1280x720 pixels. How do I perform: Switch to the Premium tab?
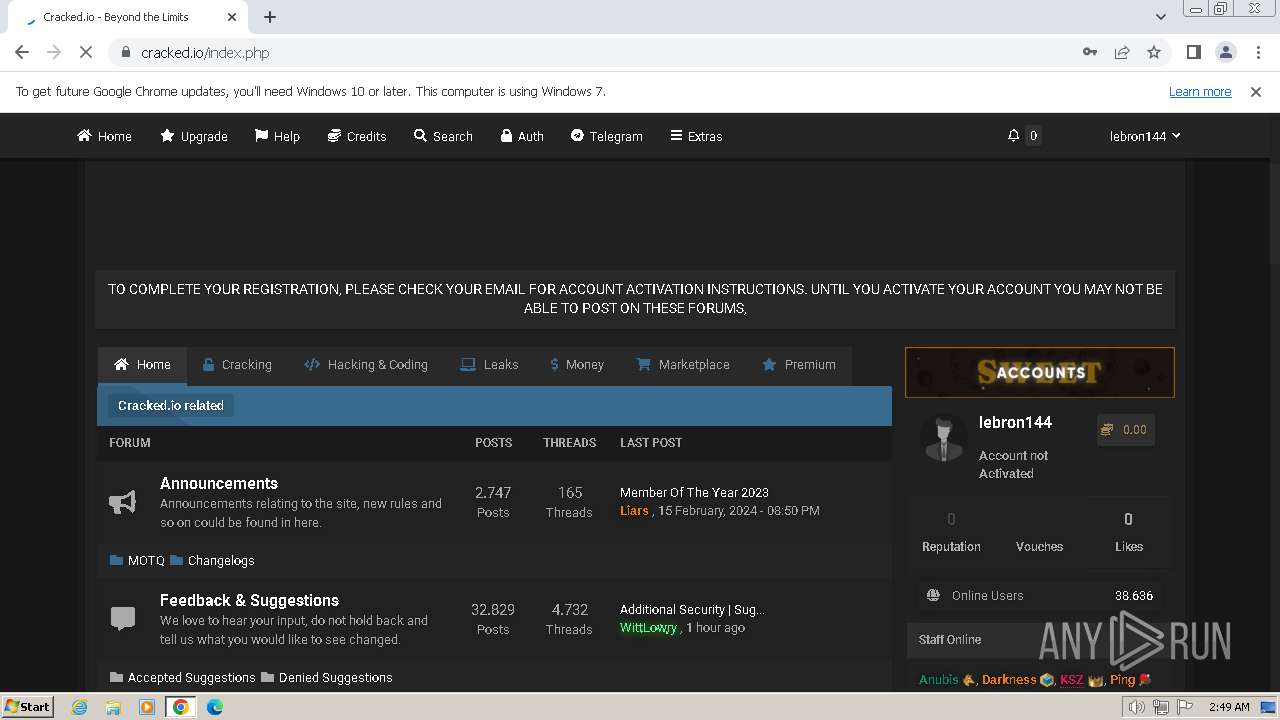(799, 365)
